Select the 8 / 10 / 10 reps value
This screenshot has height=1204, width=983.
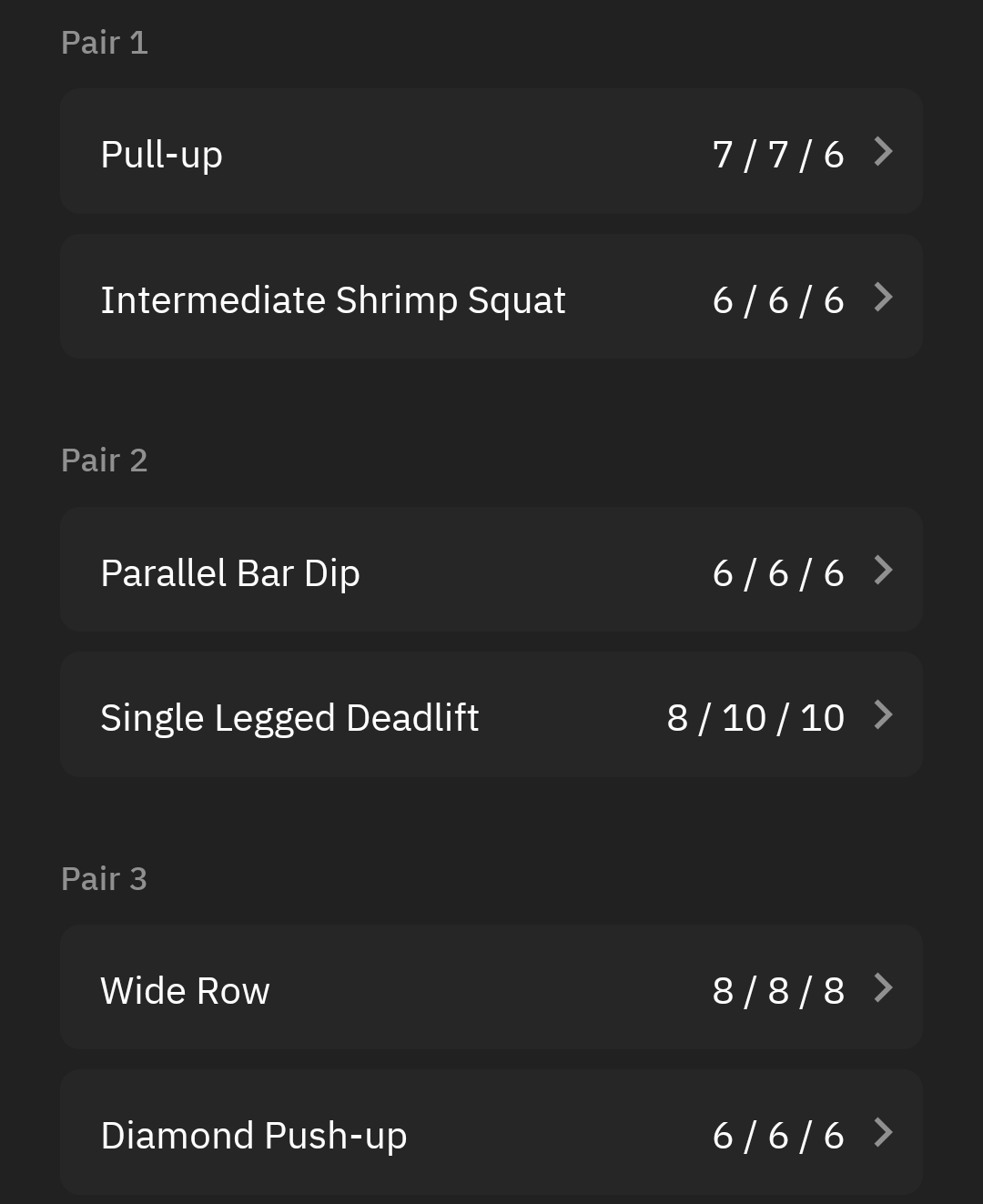point(755,718)
